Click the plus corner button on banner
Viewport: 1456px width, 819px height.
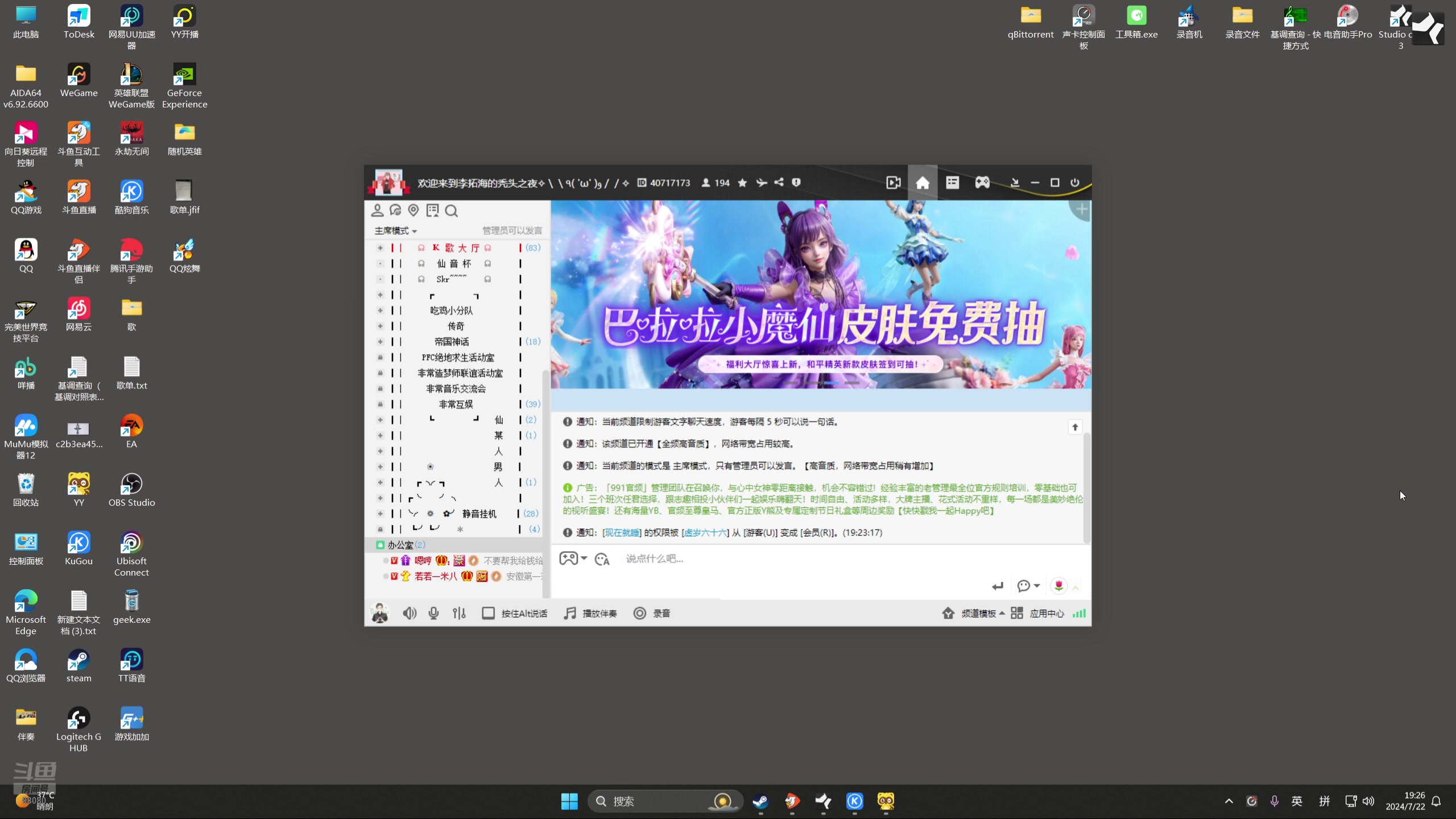click(1081, 209)
